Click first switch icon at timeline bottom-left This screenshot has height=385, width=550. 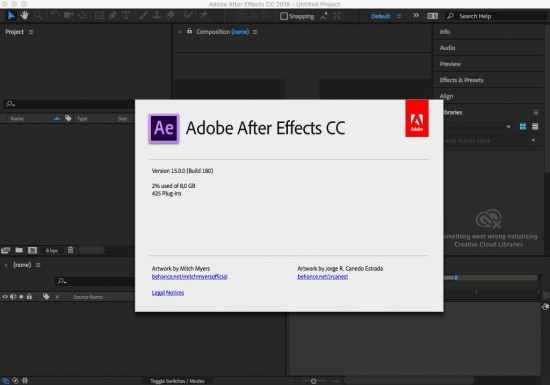[5, 380]
